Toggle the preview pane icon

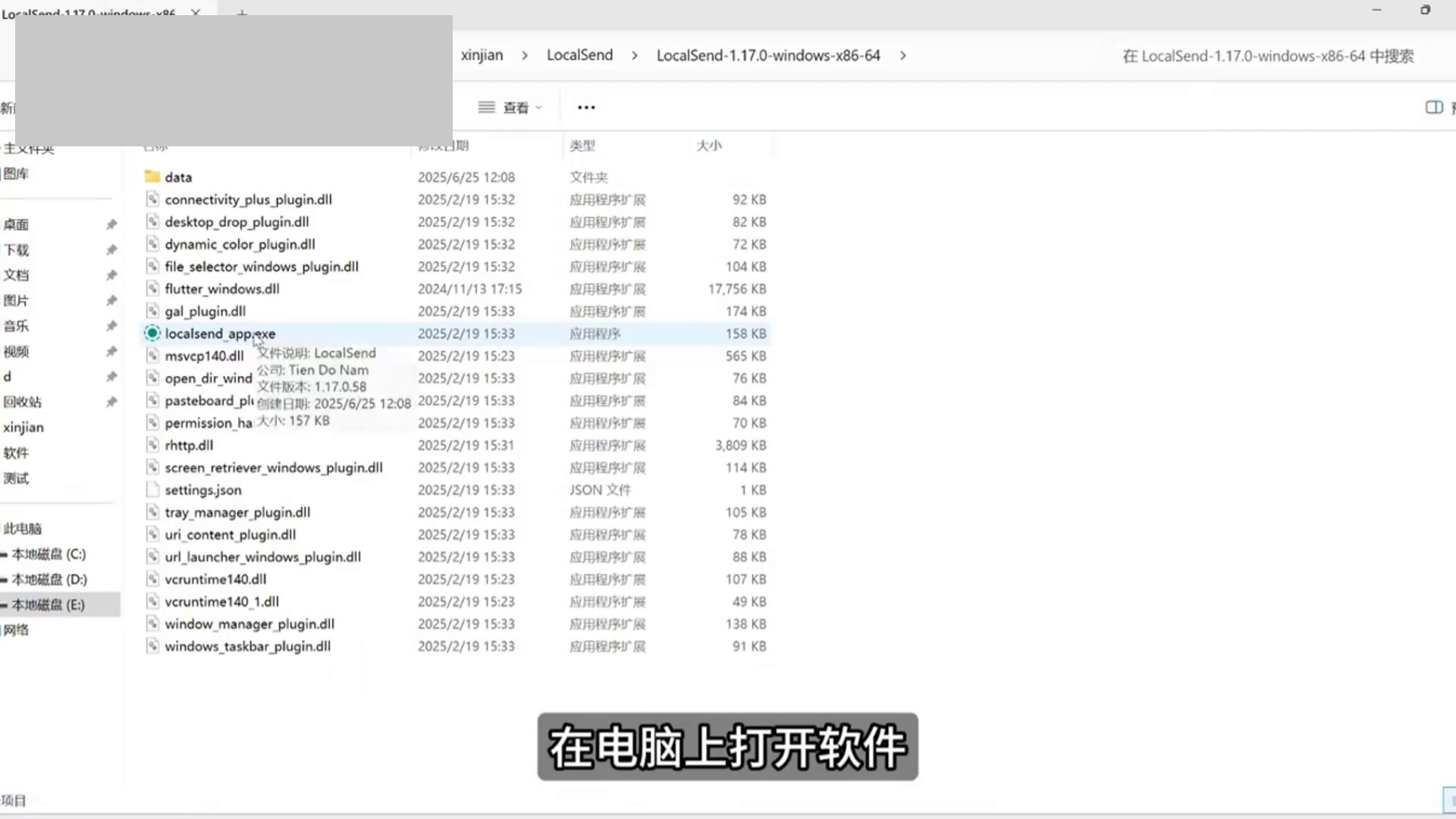coord(1434,108)
